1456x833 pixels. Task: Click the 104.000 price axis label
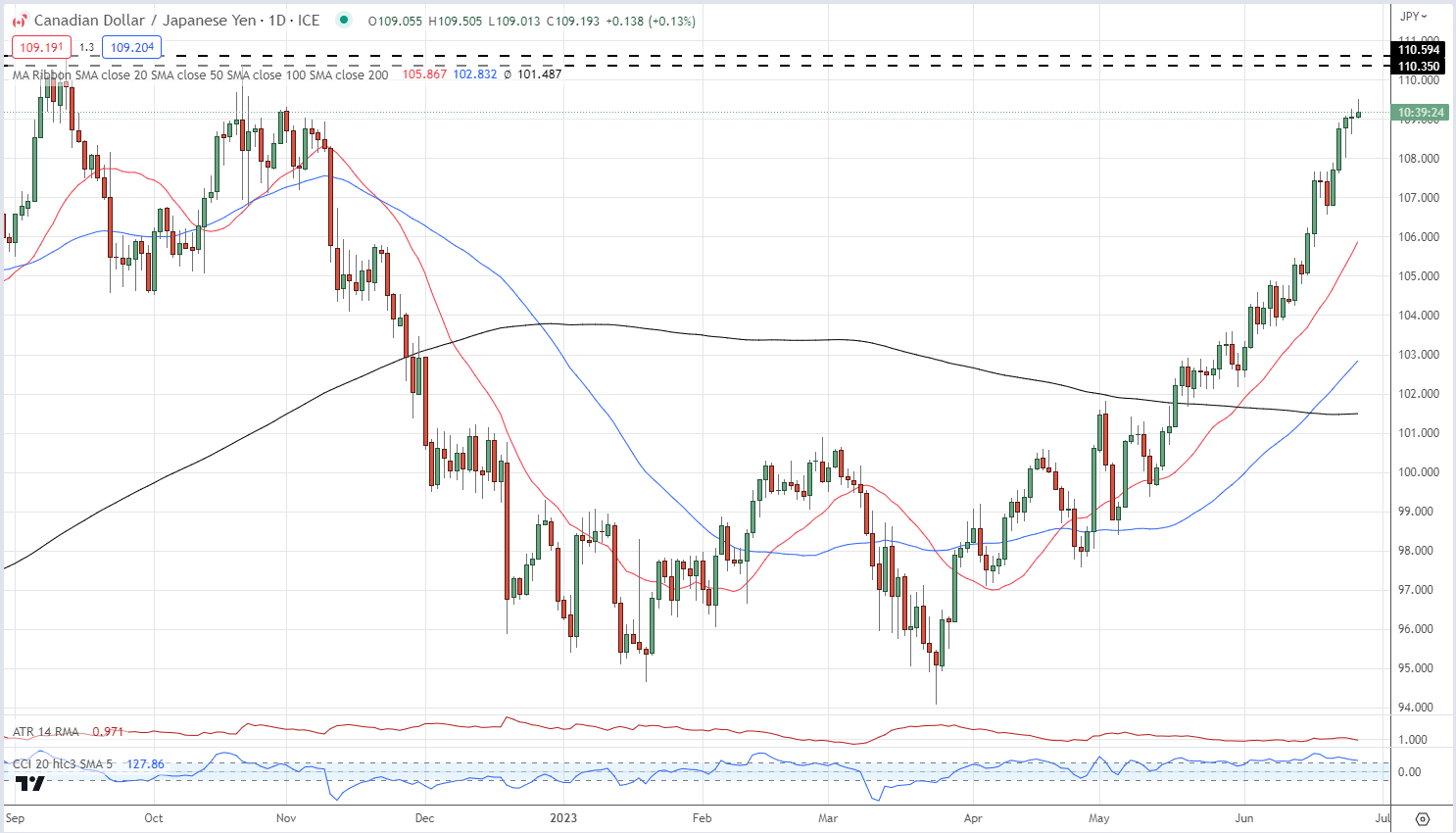[1419, 315]
